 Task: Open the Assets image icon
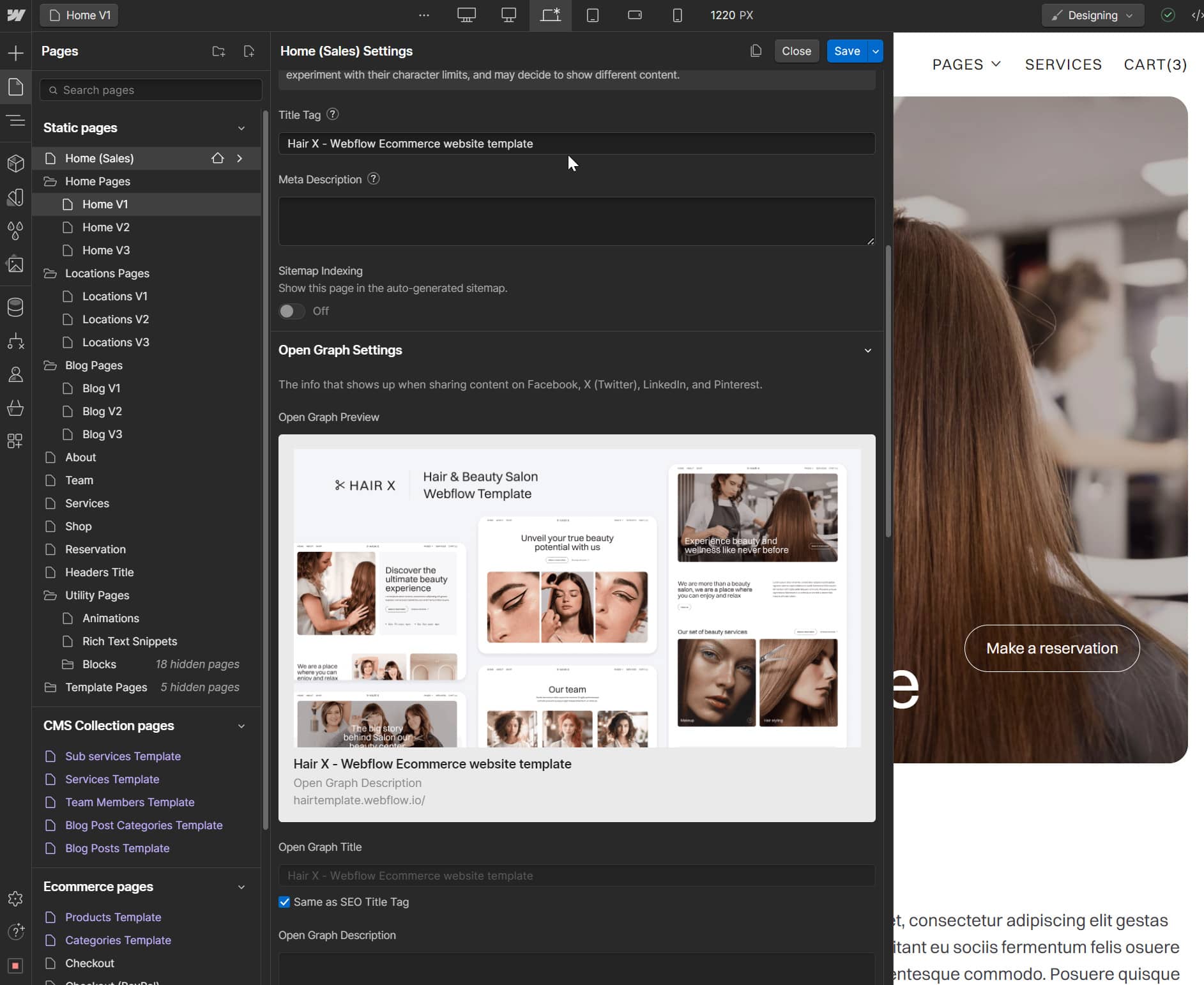click(x=15, y=264)
